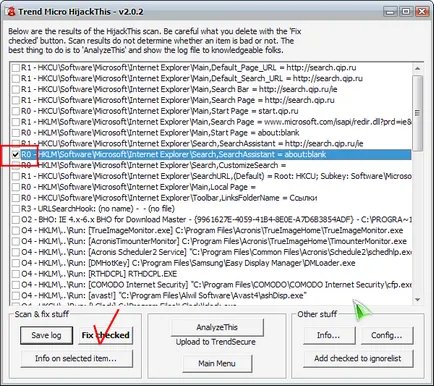This screenshot has width=434, height=386.
Task: Tick the Search Bar search.qip.ru/ie checkbox
Action: coord(16,90)
